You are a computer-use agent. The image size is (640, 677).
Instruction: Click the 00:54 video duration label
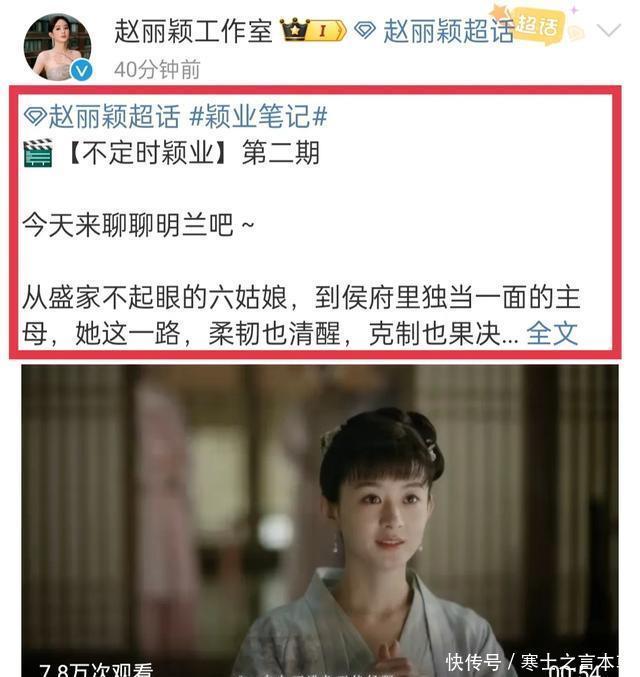(x=574, y=671)
